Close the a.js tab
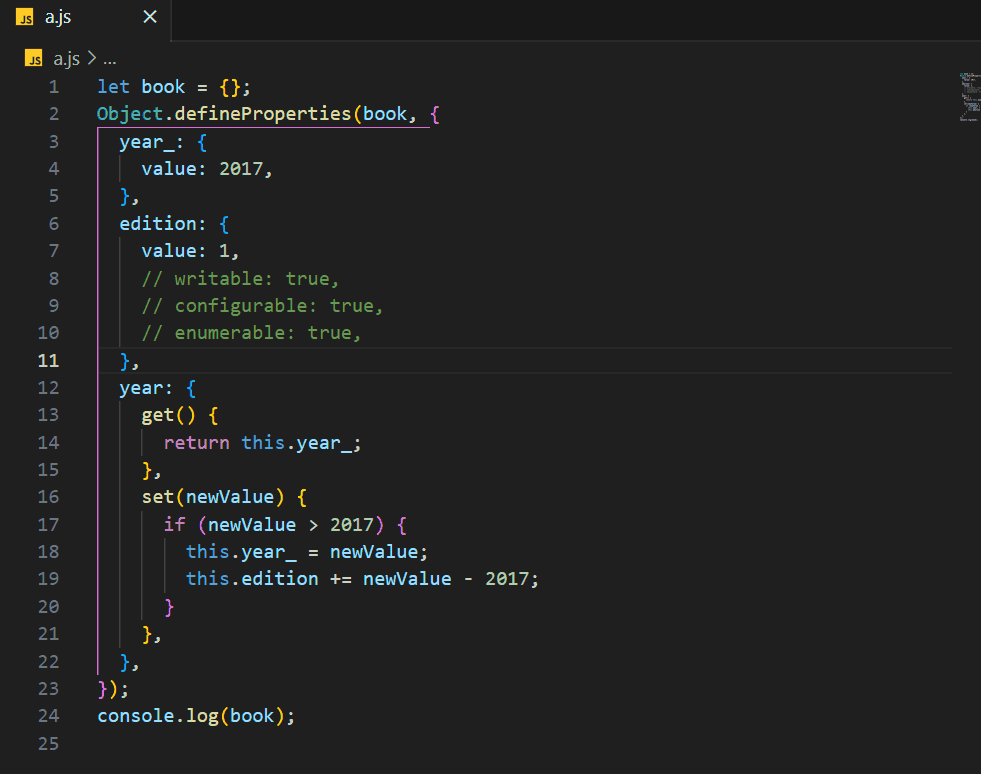The width and height of the screenshot is (981, 774). point(150,17)
